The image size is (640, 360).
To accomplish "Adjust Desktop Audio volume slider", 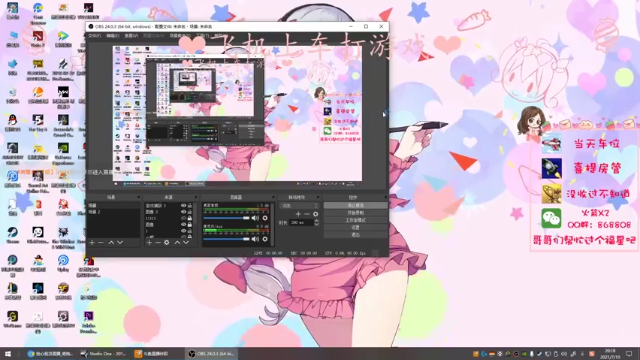I will coord(227,218).
